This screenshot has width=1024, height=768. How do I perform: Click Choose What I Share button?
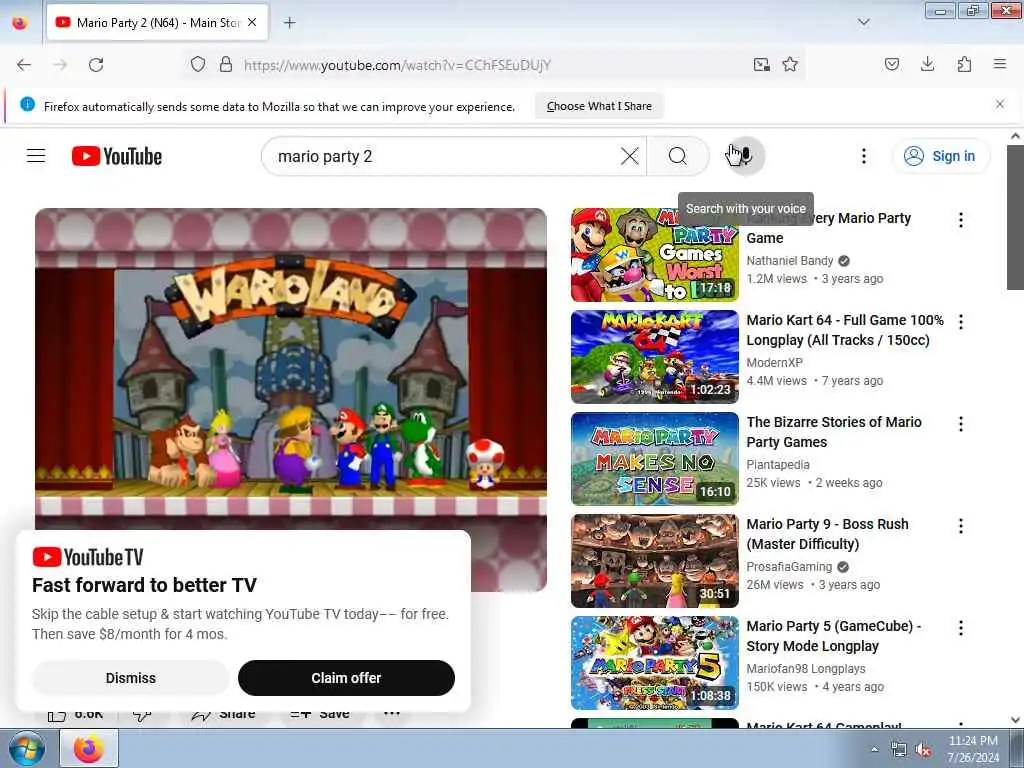599,106
